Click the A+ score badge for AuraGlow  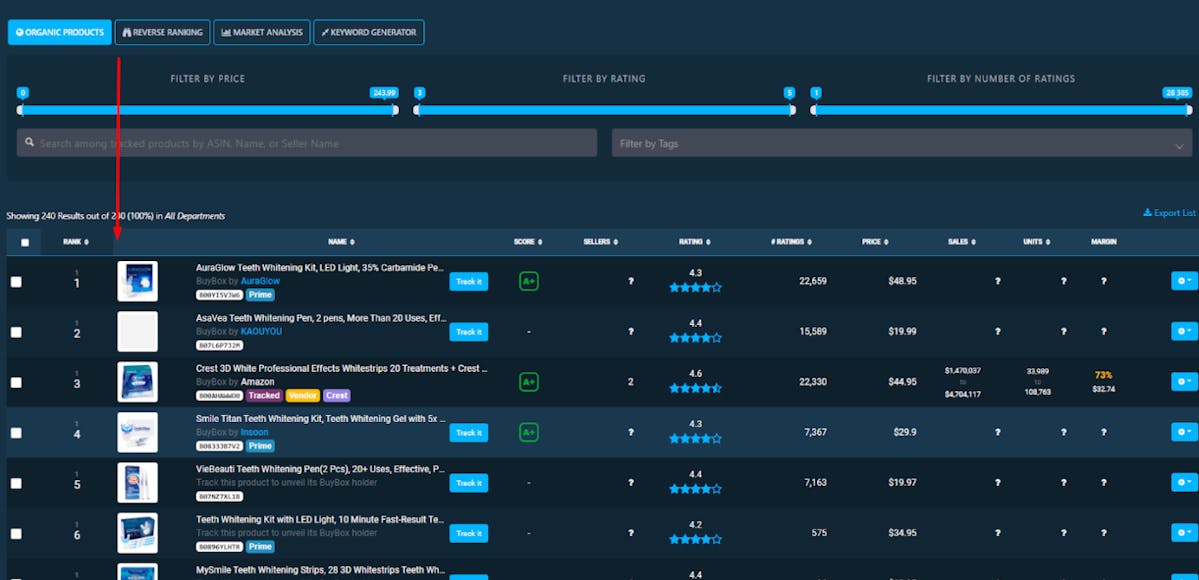tap(528, 281)
